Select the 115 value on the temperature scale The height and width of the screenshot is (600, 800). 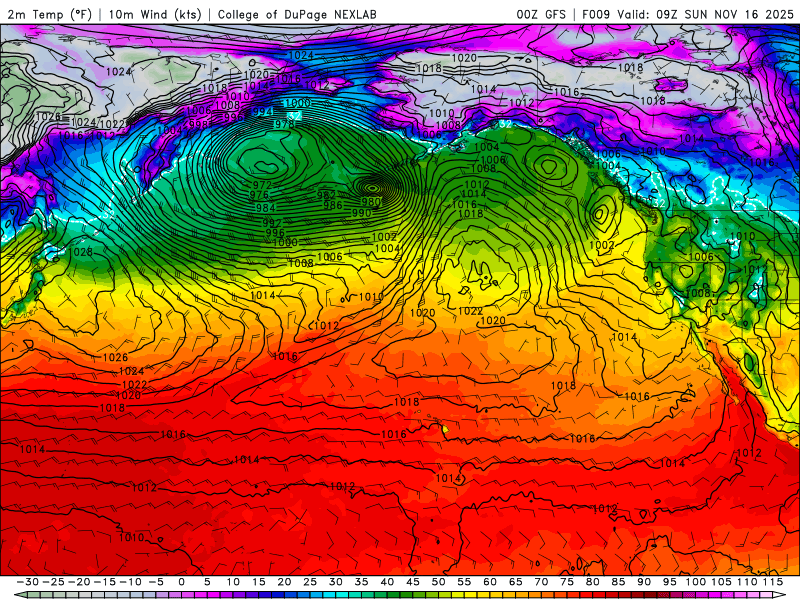tap(773, 582)
